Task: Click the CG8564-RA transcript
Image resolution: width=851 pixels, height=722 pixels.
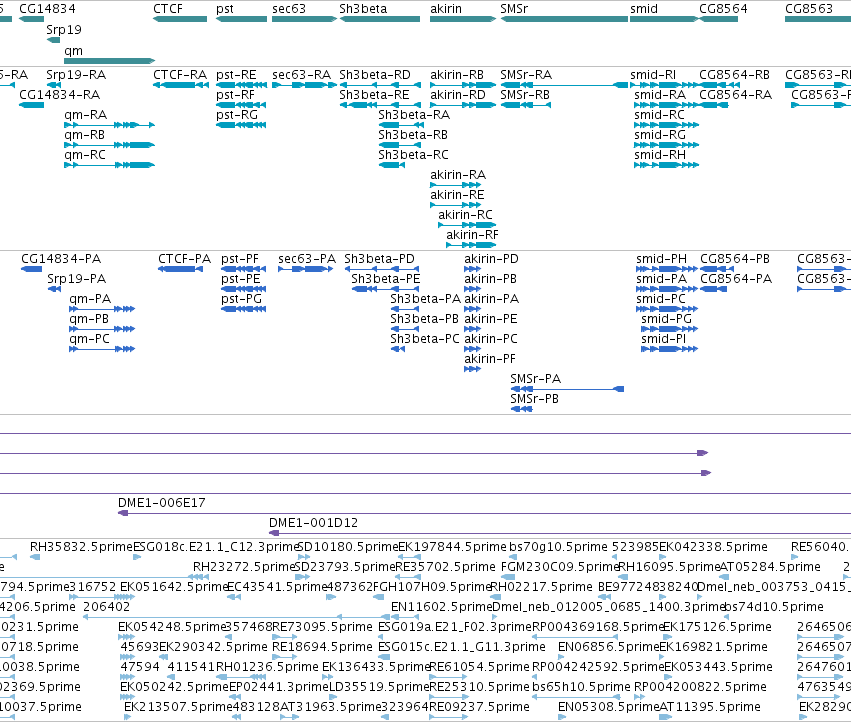Action: pyautogui.click(x=714, y=105)
